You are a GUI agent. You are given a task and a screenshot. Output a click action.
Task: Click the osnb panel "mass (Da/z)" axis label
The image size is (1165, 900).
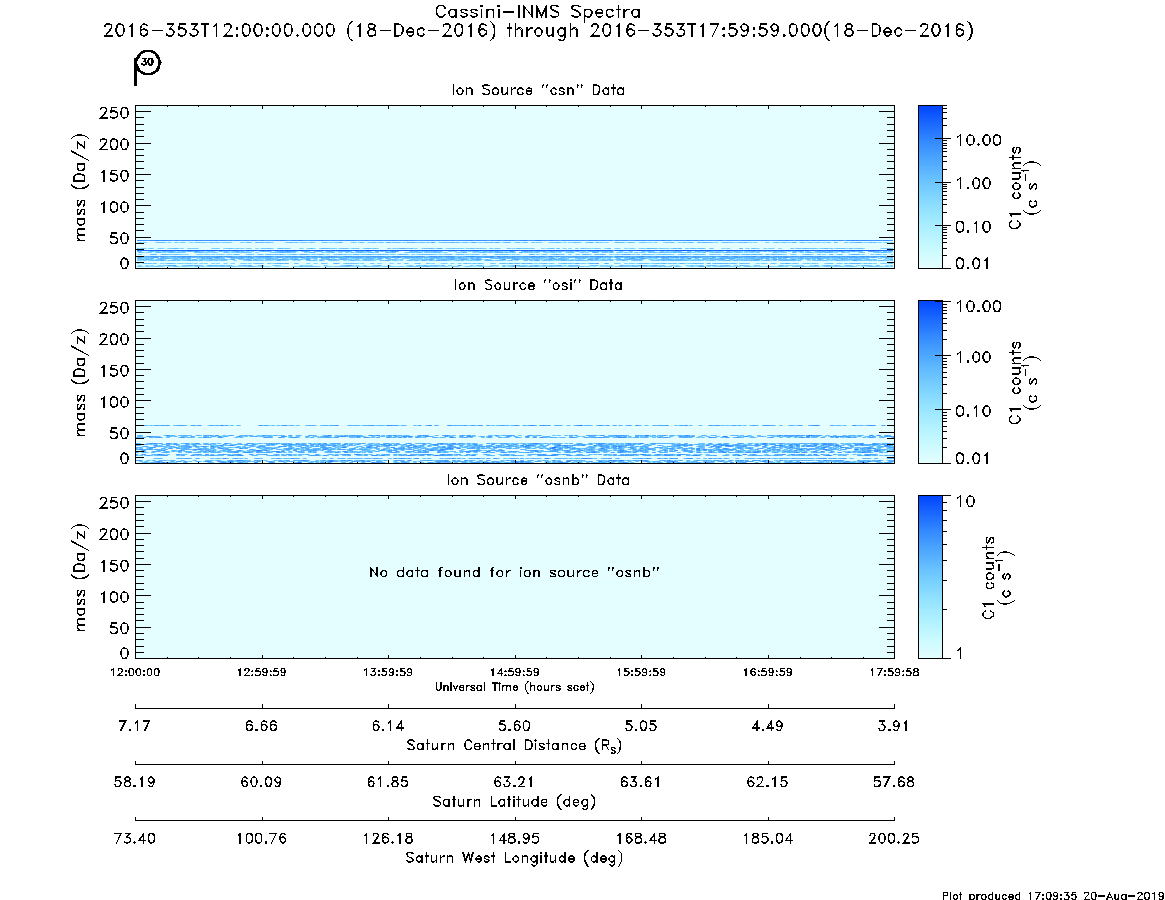point(80,577)
